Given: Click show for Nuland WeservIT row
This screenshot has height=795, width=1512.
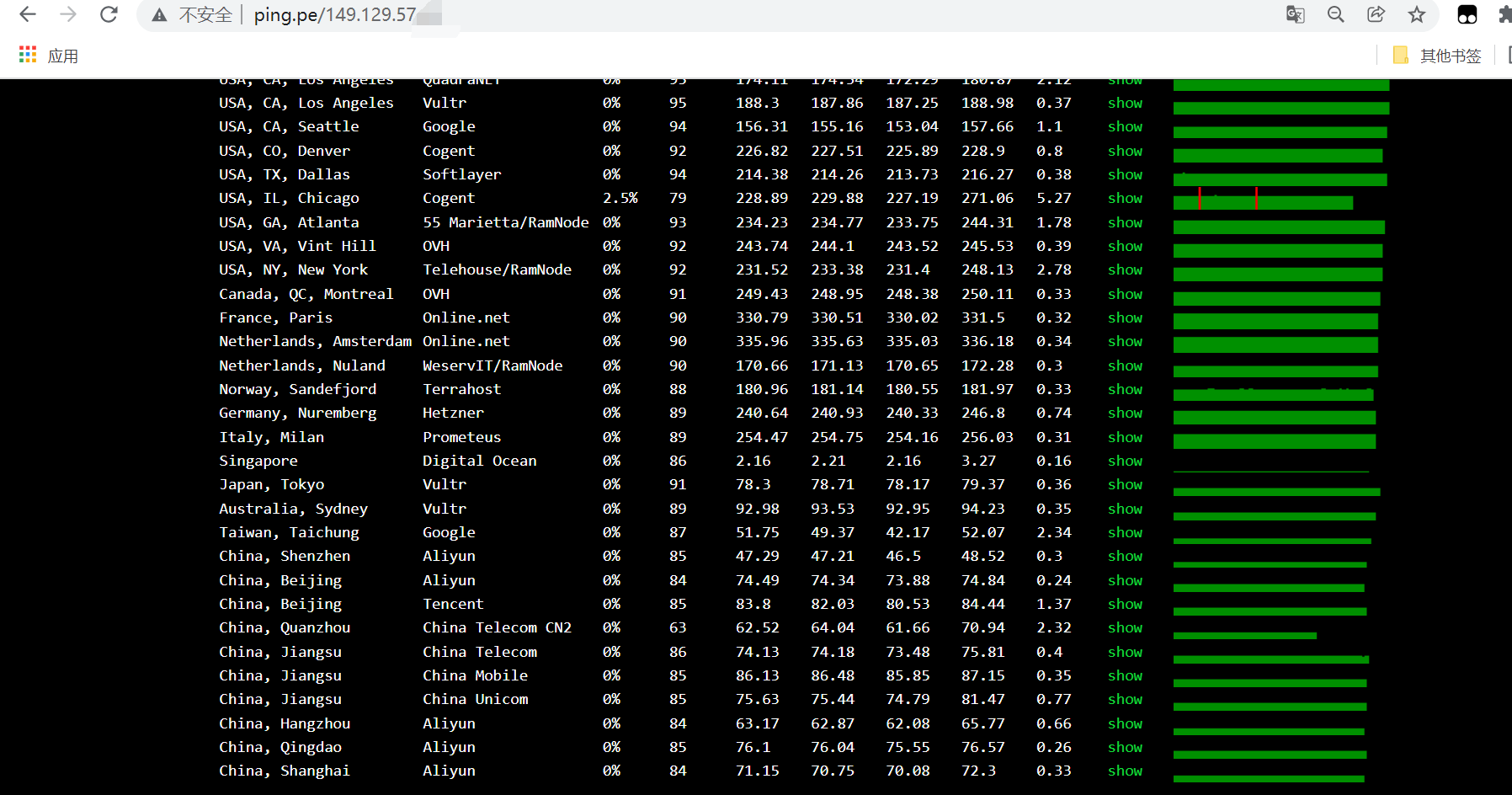Looking at the screenshot, I should pos(1125,365).
